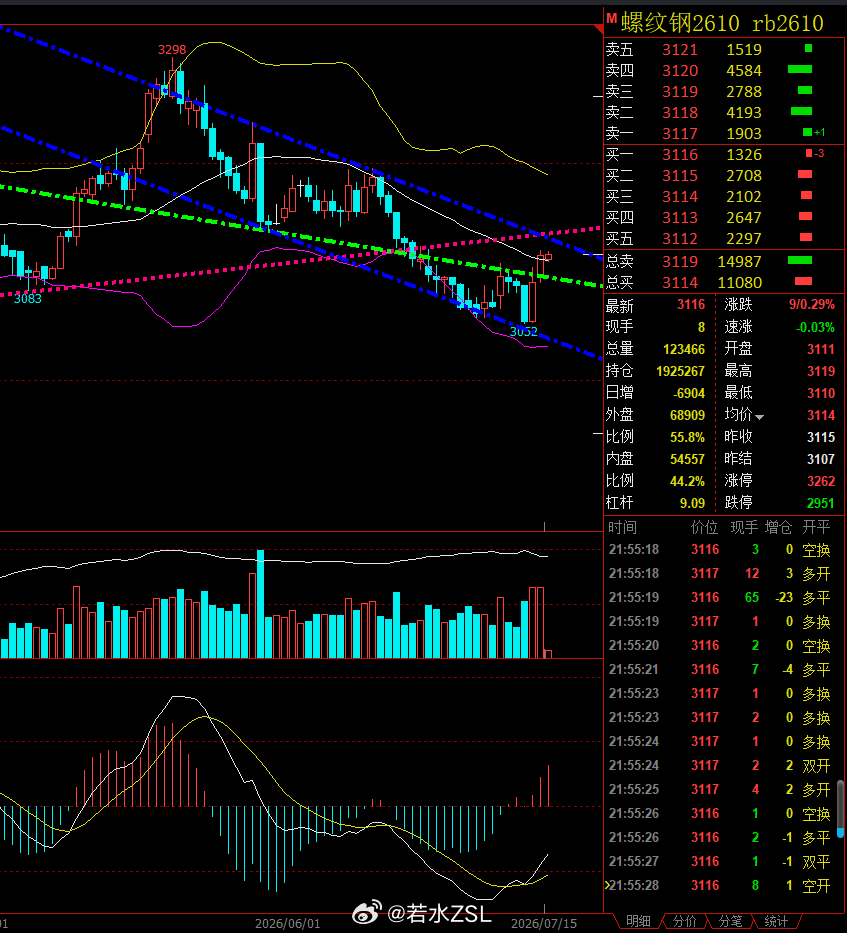Viewport: 847px width, 933px height.
Task: Click the trade detail scrollbar thumb
Action: 841,808
